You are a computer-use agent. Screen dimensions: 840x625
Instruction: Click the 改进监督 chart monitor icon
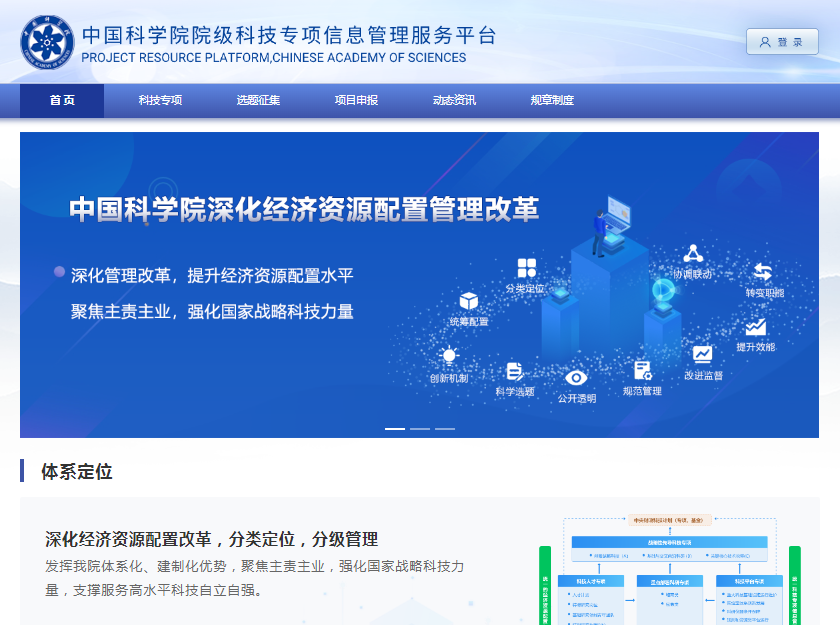coord(703,354)
